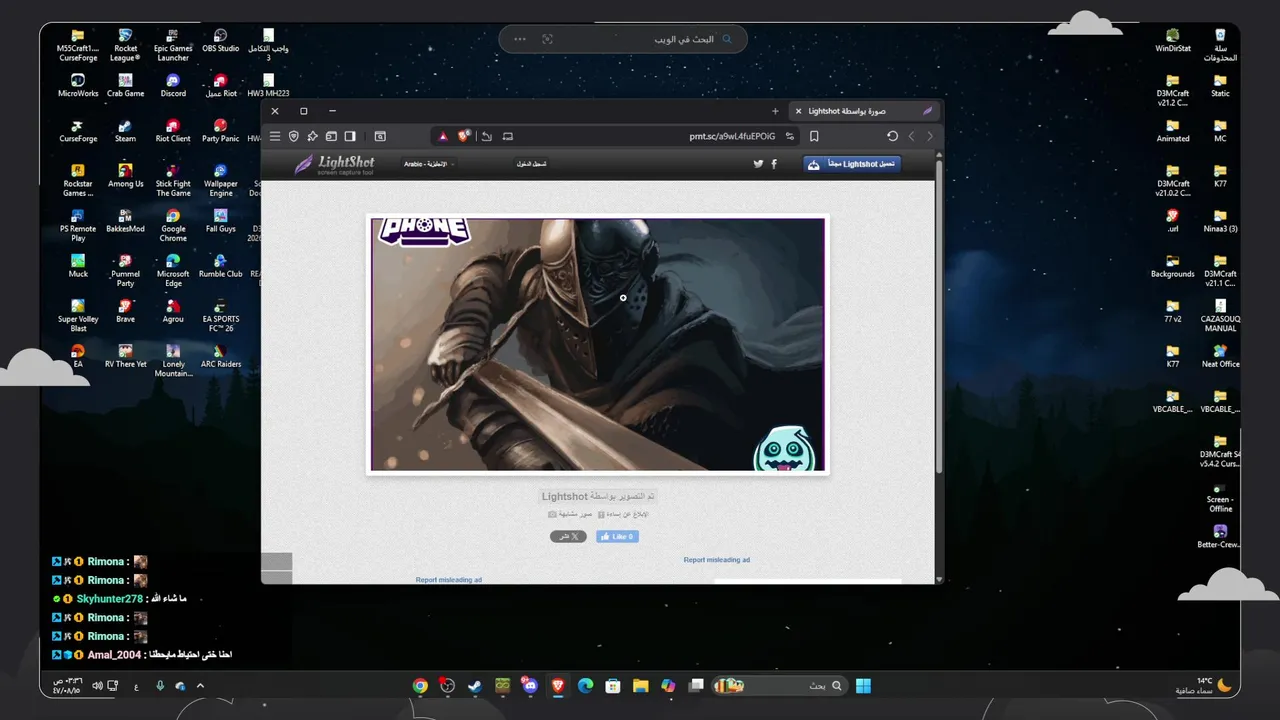
Task: Open File Explorer from the taskbar
Action: pos(640,686)
